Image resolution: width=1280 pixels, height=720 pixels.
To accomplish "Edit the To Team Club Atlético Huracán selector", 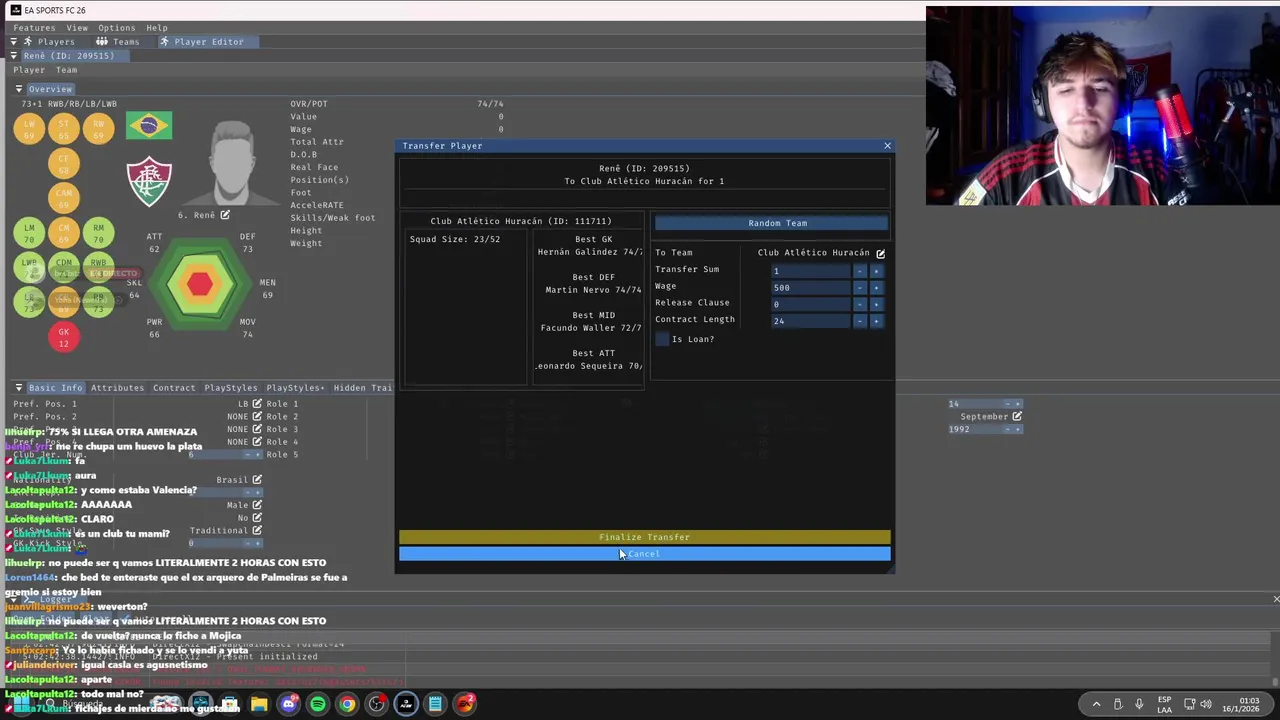I will tap(880, 253).
